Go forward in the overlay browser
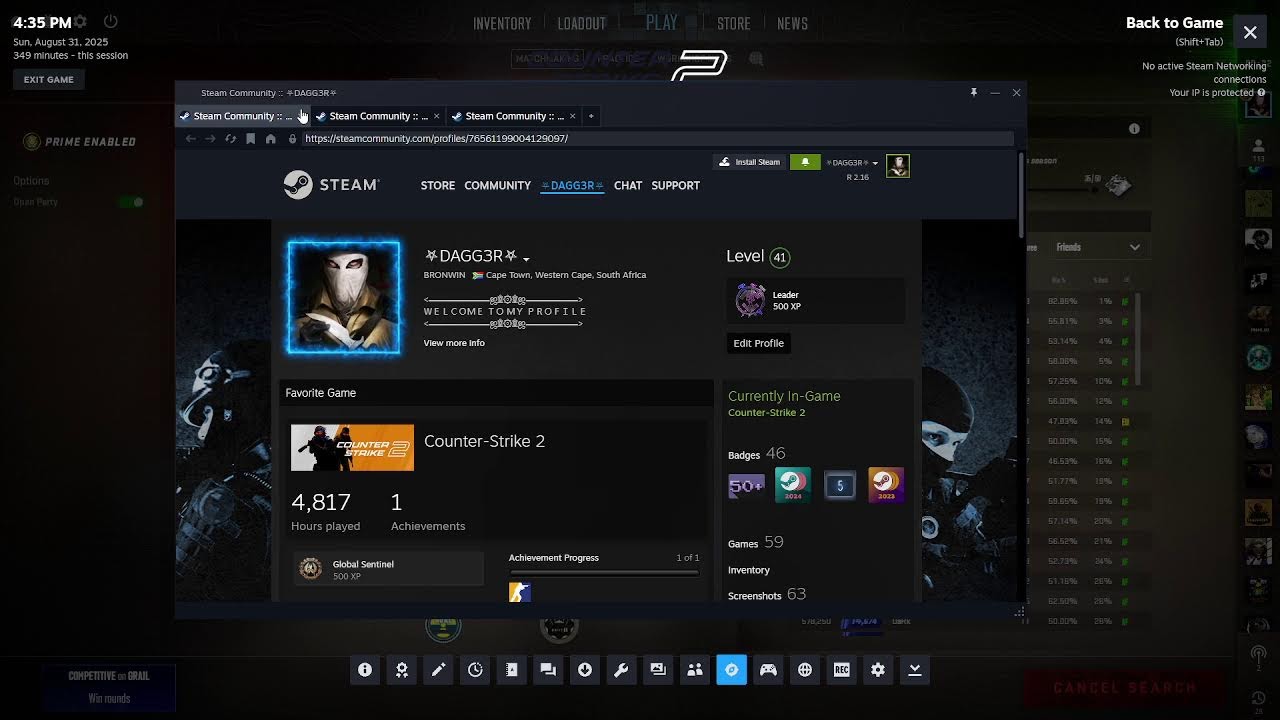Viewport: 1280px width, 720px height. (x=210, y=139)
